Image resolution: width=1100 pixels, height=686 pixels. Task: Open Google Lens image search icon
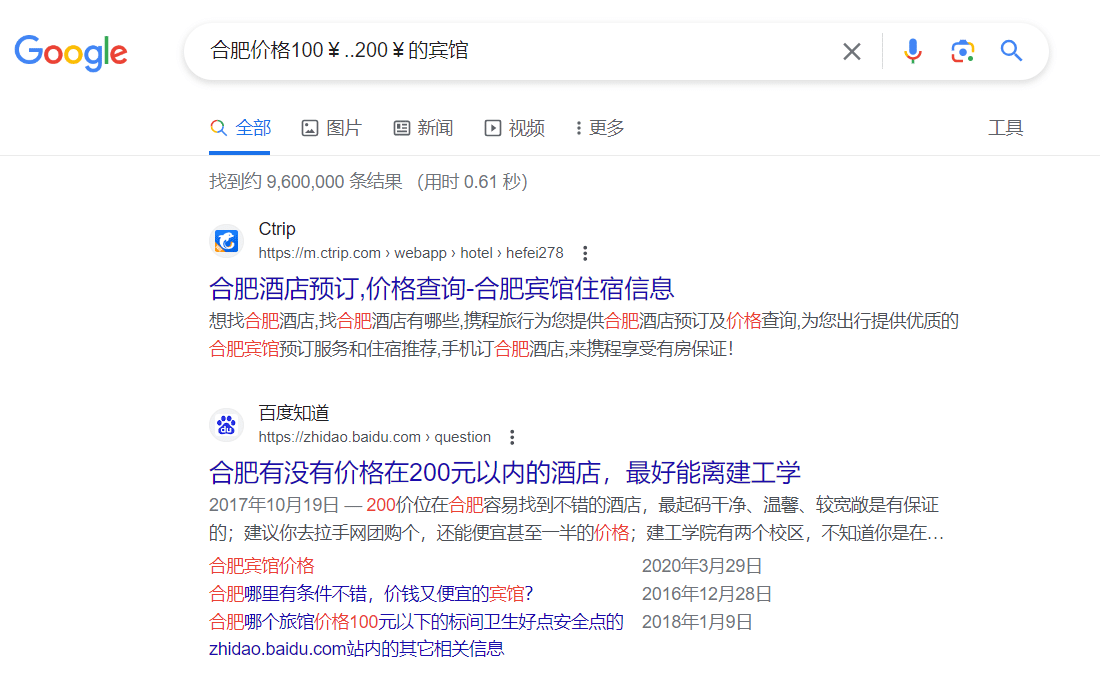click(x=962, y=51)
